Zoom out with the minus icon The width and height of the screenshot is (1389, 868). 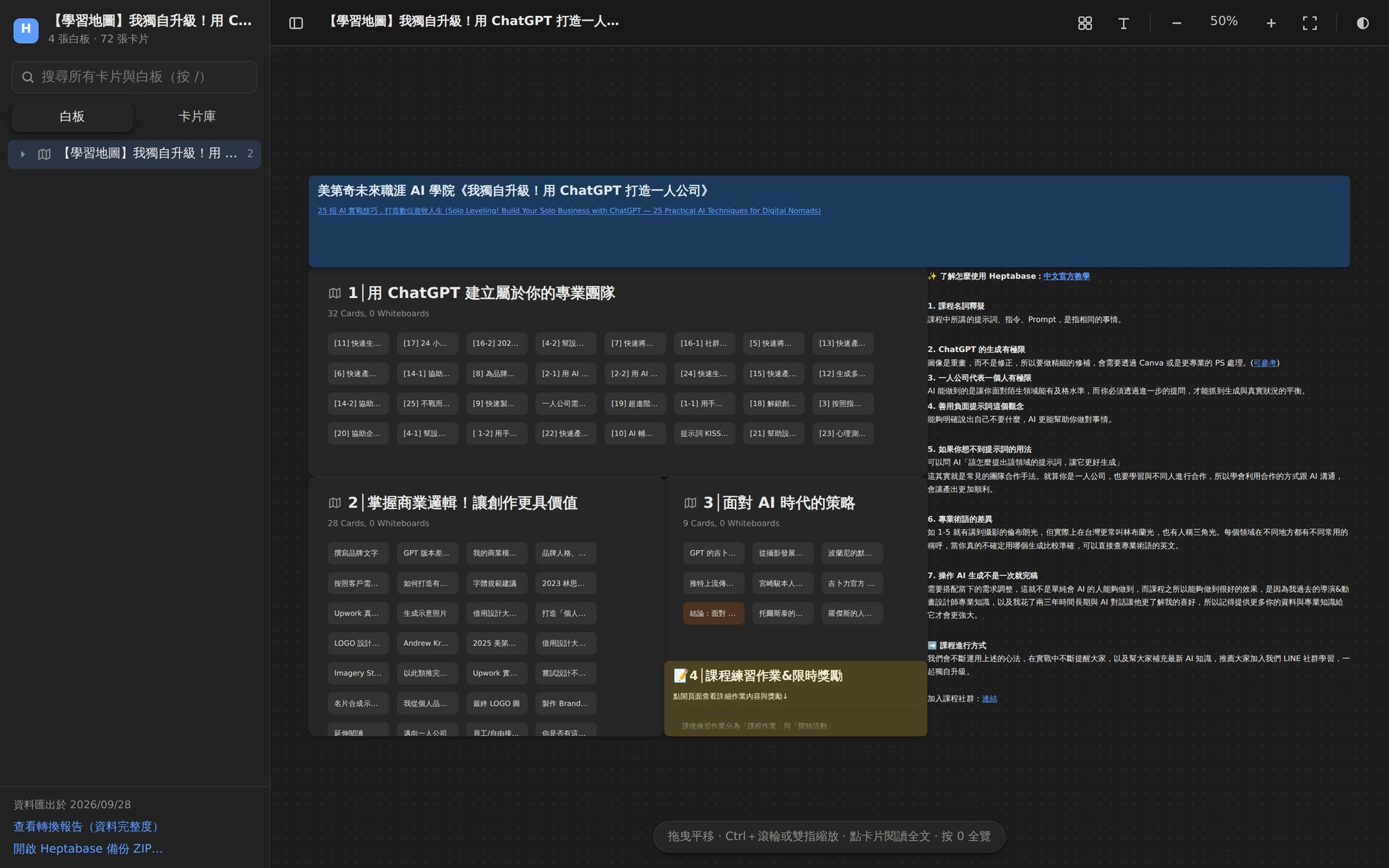(1176, 23)
